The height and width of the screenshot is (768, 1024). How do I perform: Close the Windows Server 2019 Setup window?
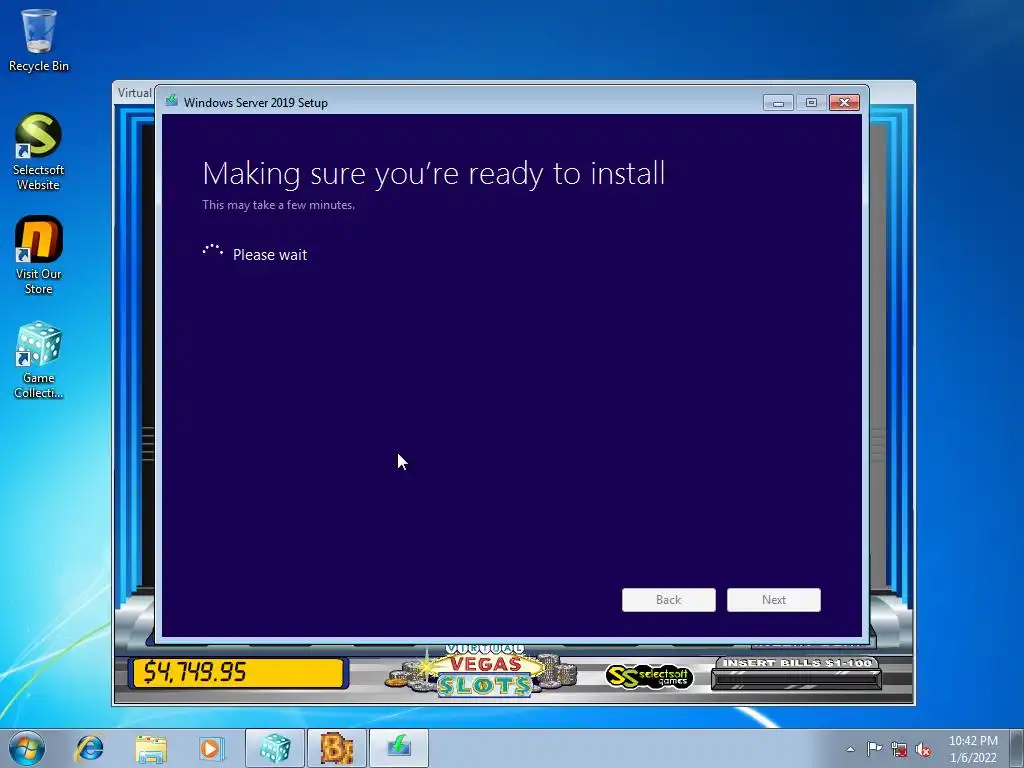coord(844,103)
